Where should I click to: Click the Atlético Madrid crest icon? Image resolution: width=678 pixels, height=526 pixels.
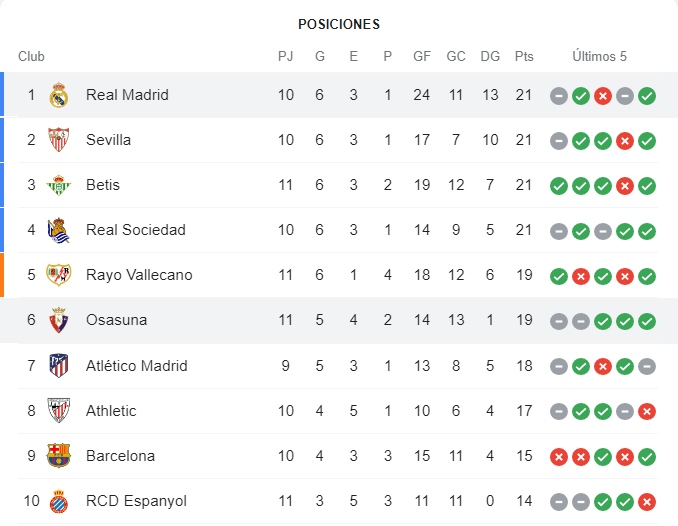(59, 366)
